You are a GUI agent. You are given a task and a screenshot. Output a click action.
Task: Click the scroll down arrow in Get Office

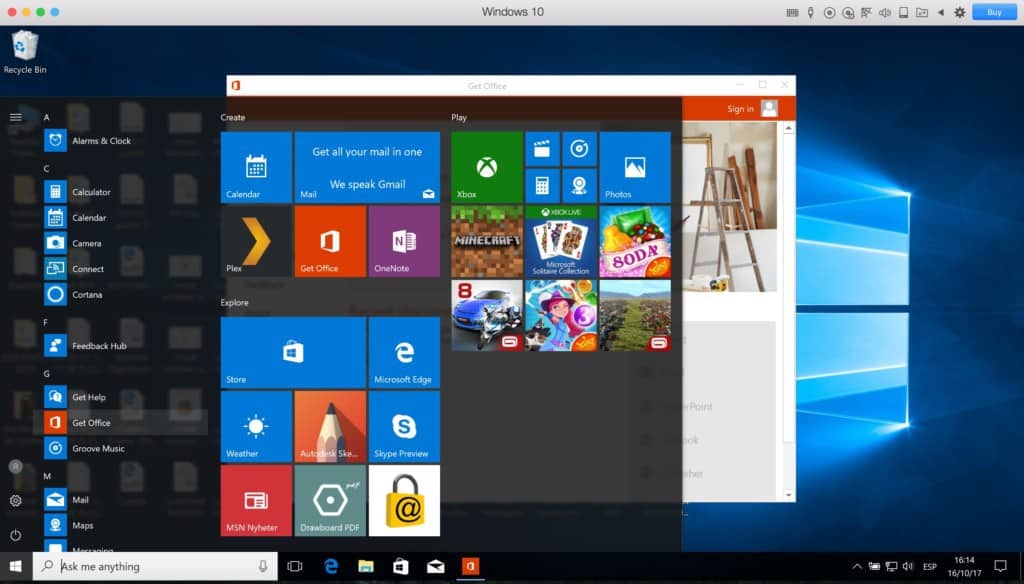pyautogui.click(x=788, y=495)
